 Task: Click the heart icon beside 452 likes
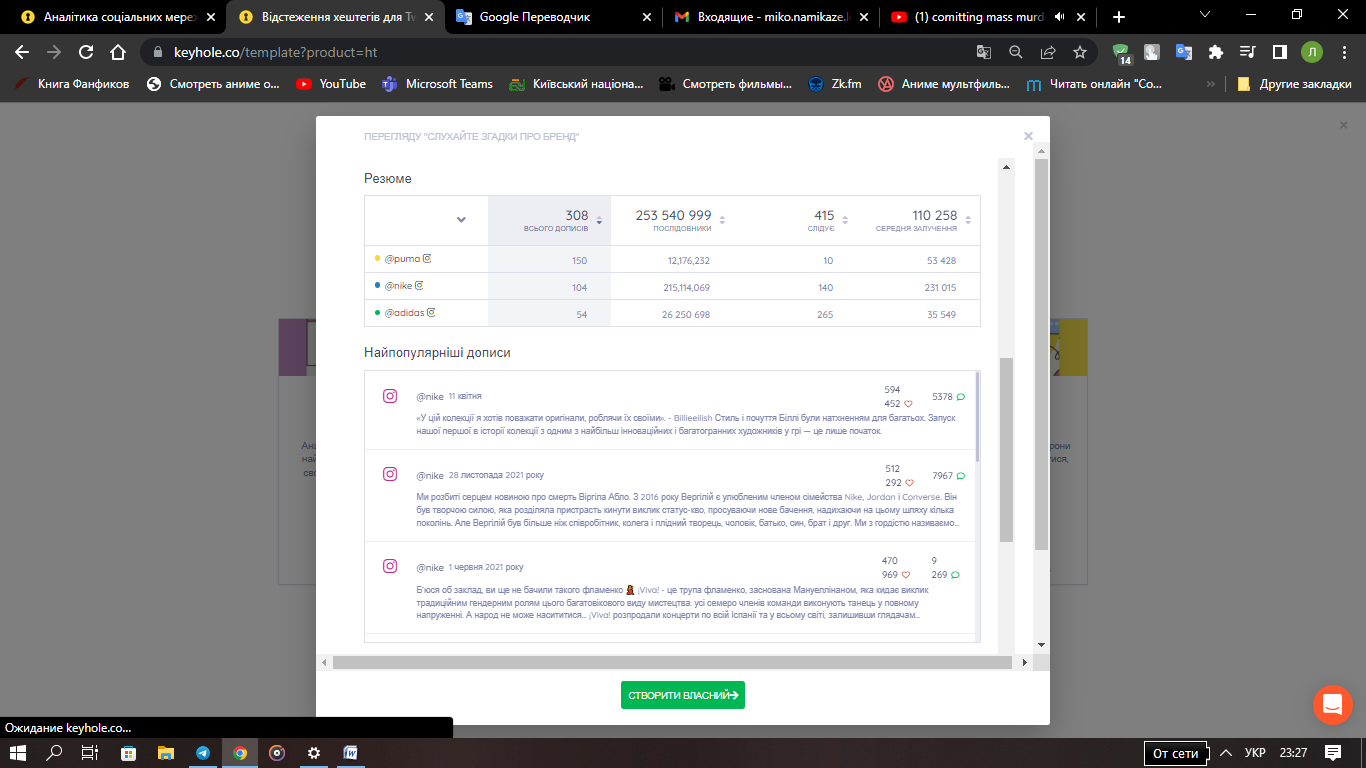(x=909, y=404)
